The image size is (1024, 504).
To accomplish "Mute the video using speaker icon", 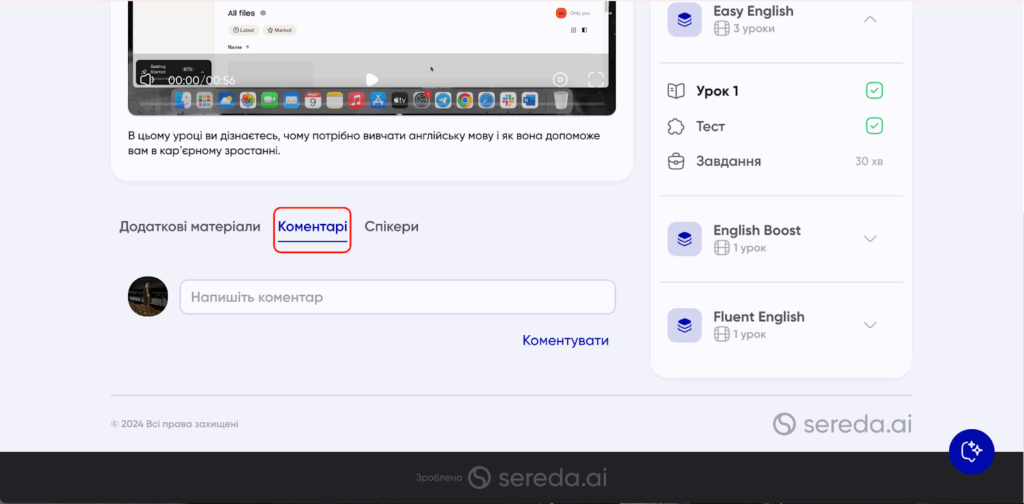I will click(146, 80).
